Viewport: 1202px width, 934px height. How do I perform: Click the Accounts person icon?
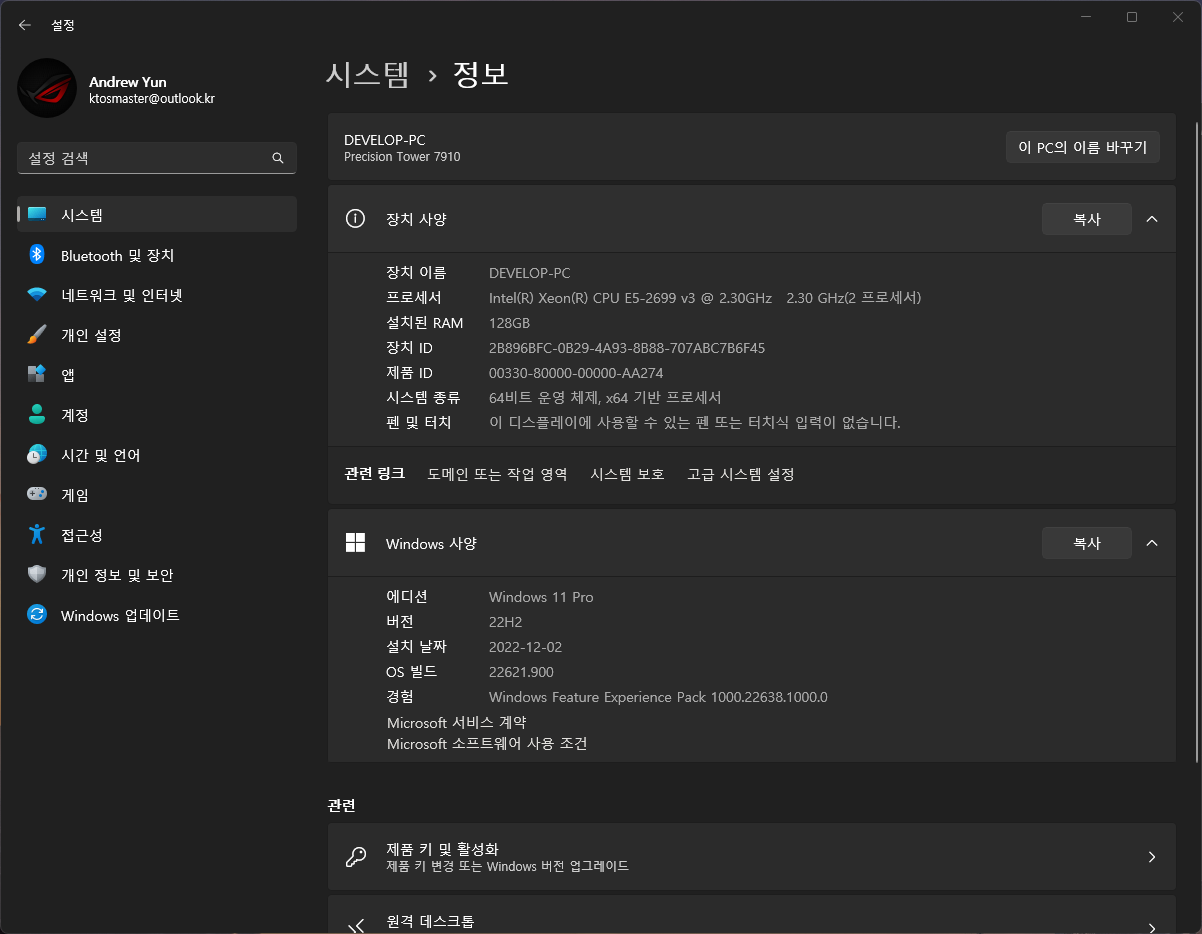[x=37, y=415]
